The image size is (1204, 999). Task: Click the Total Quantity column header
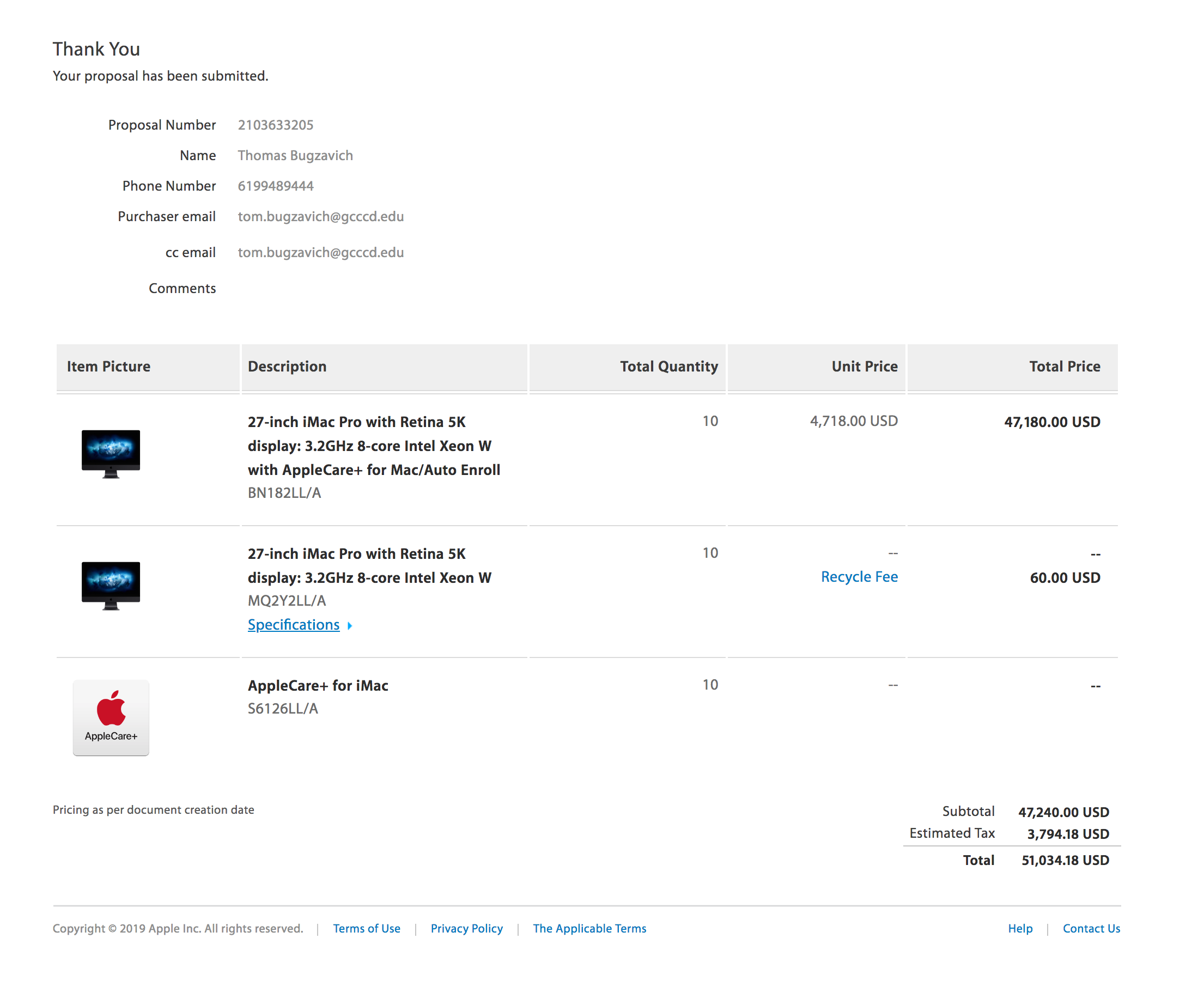(x=627, y=367)
